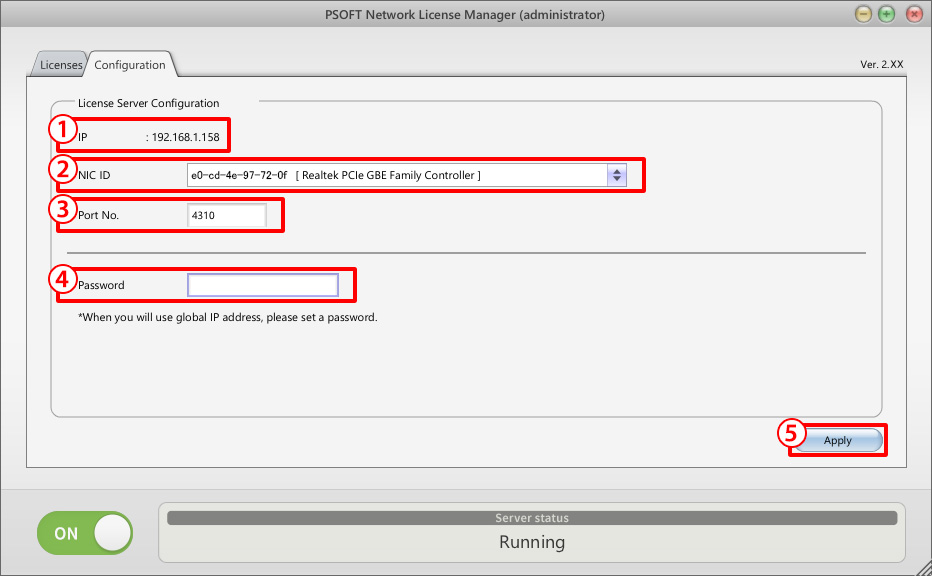Image resolution: width=932 pixels, height=576 pixels.
Task: Select the Configuration tab
Action: click(x=130, y=65)
